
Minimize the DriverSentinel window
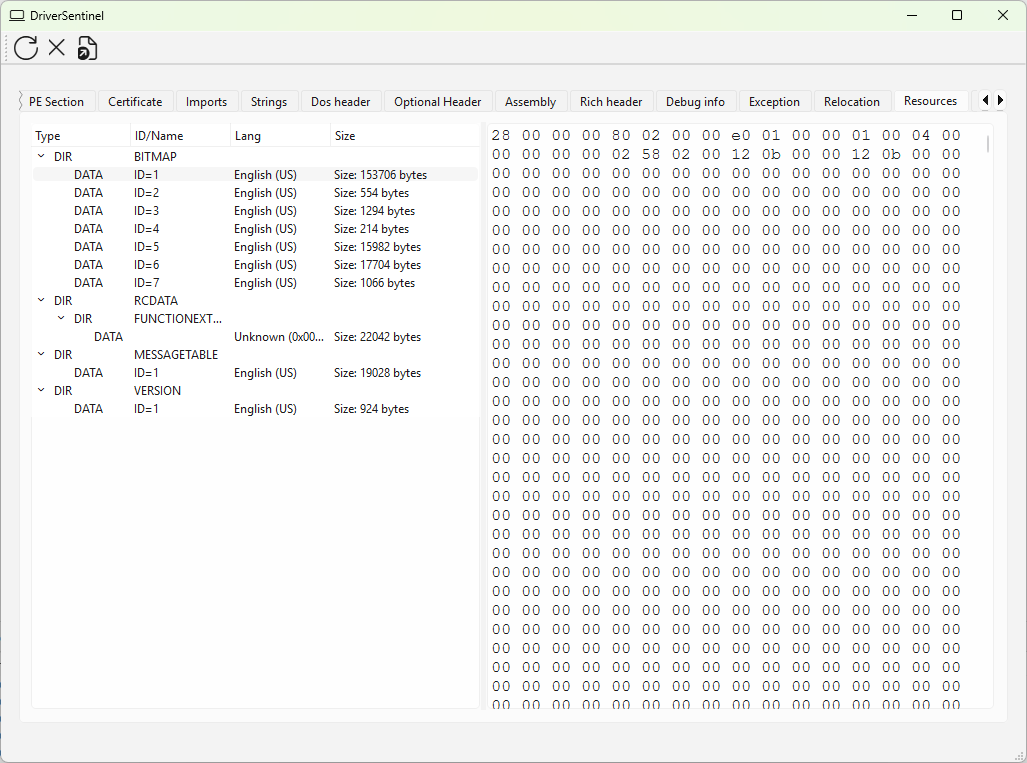911,15
